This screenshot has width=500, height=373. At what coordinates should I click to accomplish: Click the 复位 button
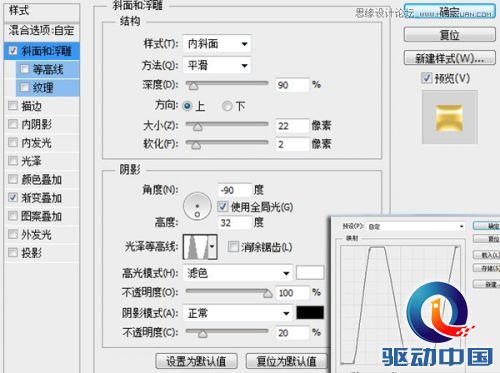click(450, 35)
